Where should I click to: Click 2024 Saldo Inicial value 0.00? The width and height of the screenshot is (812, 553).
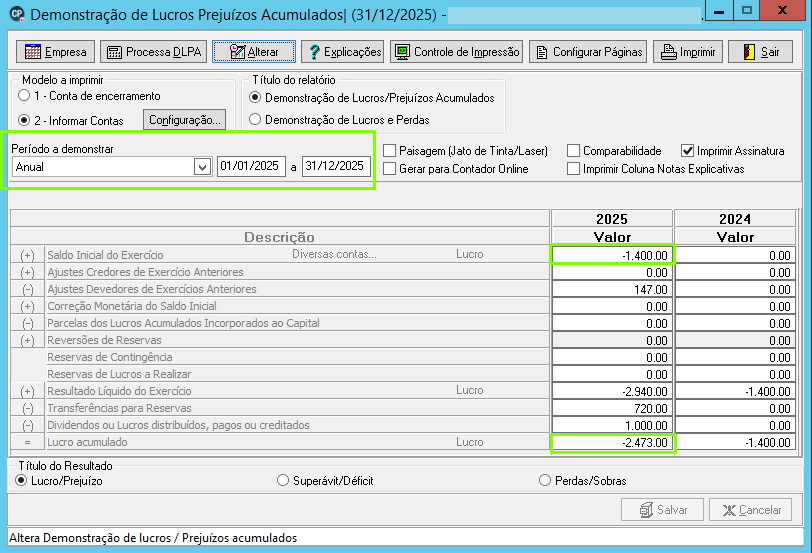tap(735, 255)
